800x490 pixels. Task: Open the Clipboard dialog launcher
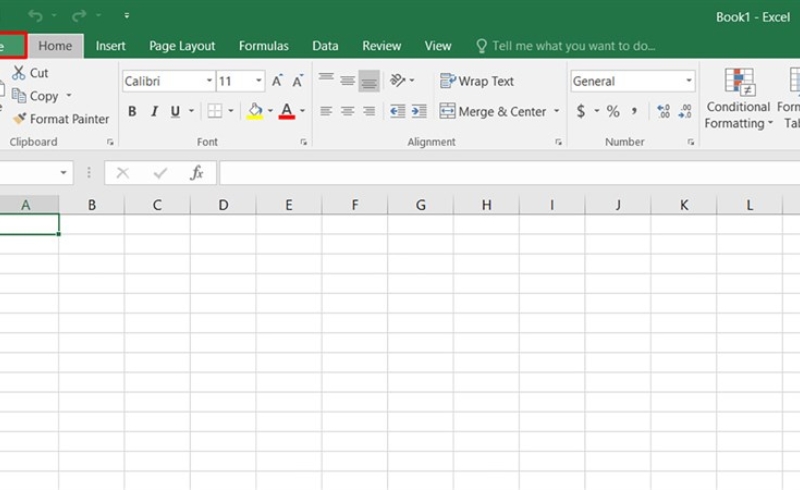click(110, 142)
